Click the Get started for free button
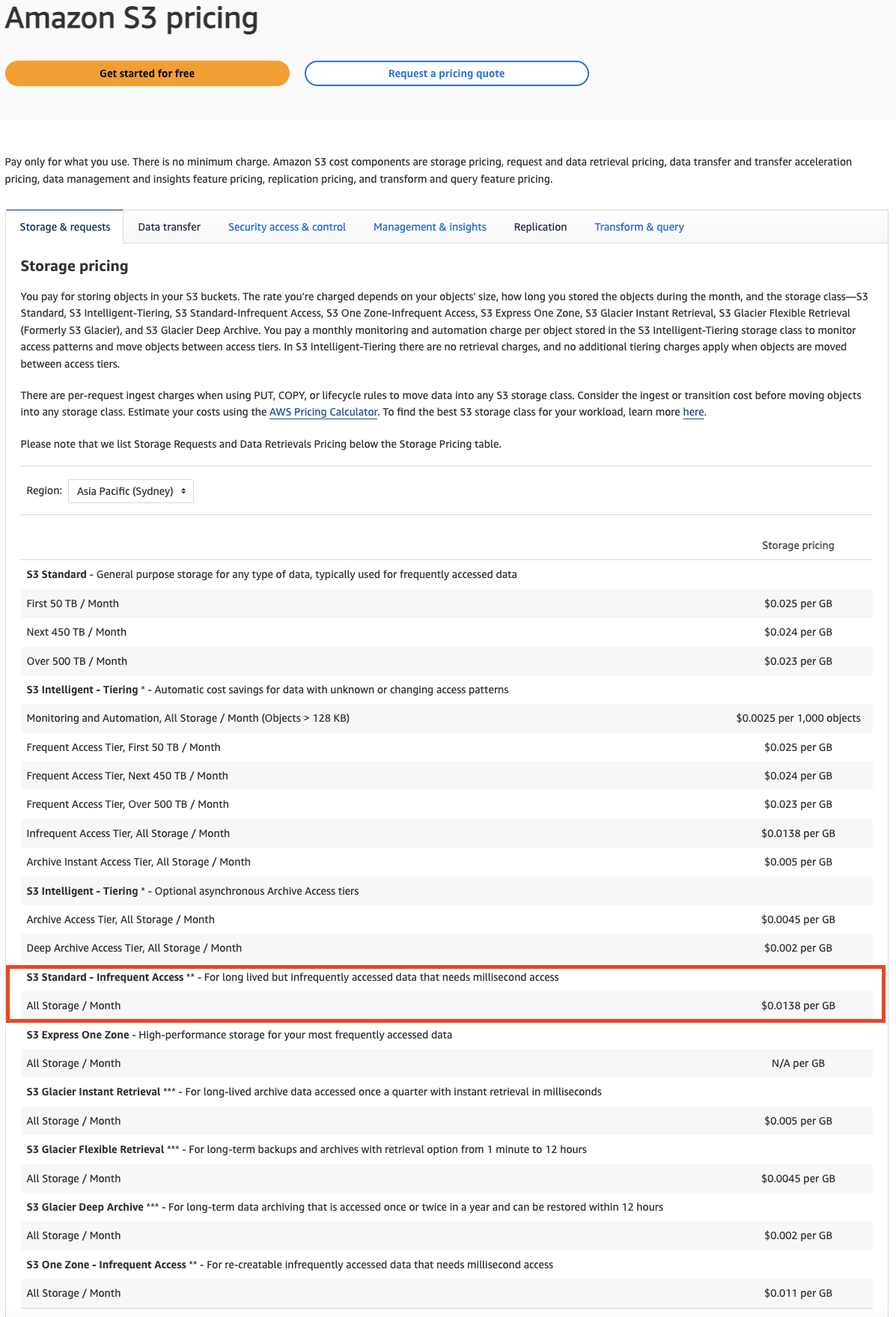The width and height of the screenshot is (896, 1317). (147, 73)
